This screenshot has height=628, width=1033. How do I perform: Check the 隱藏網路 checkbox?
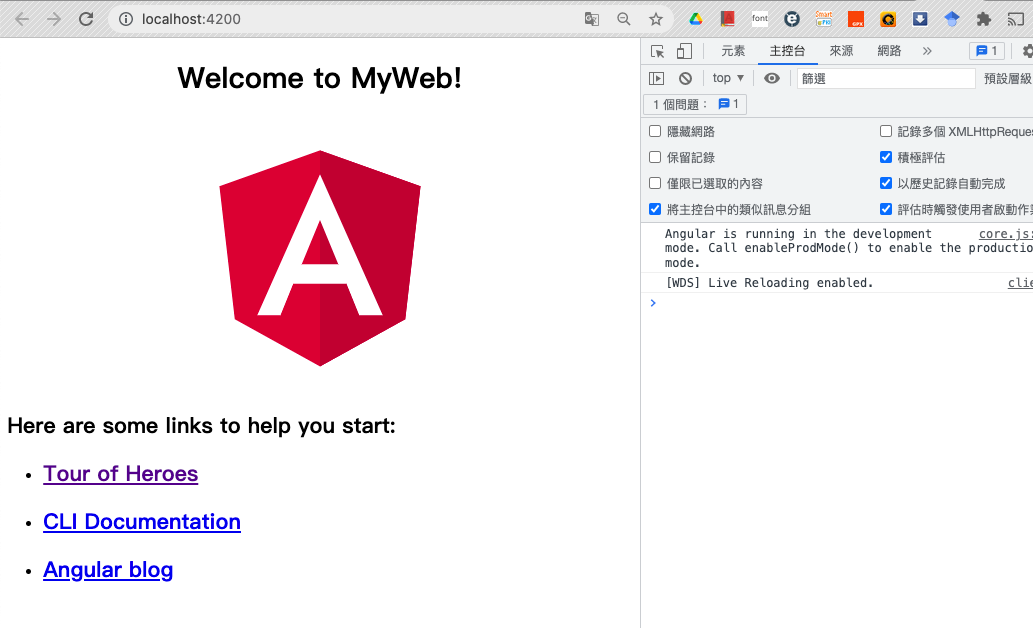tap(655, 131)
